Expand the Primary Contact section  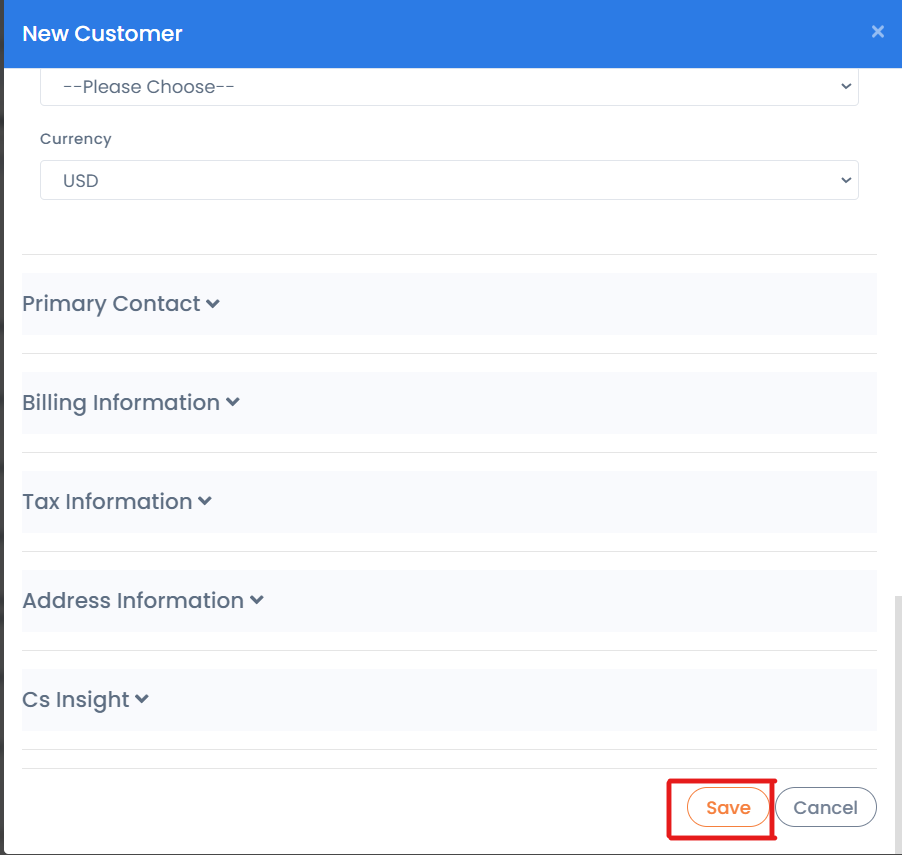[x=449, y=304]
